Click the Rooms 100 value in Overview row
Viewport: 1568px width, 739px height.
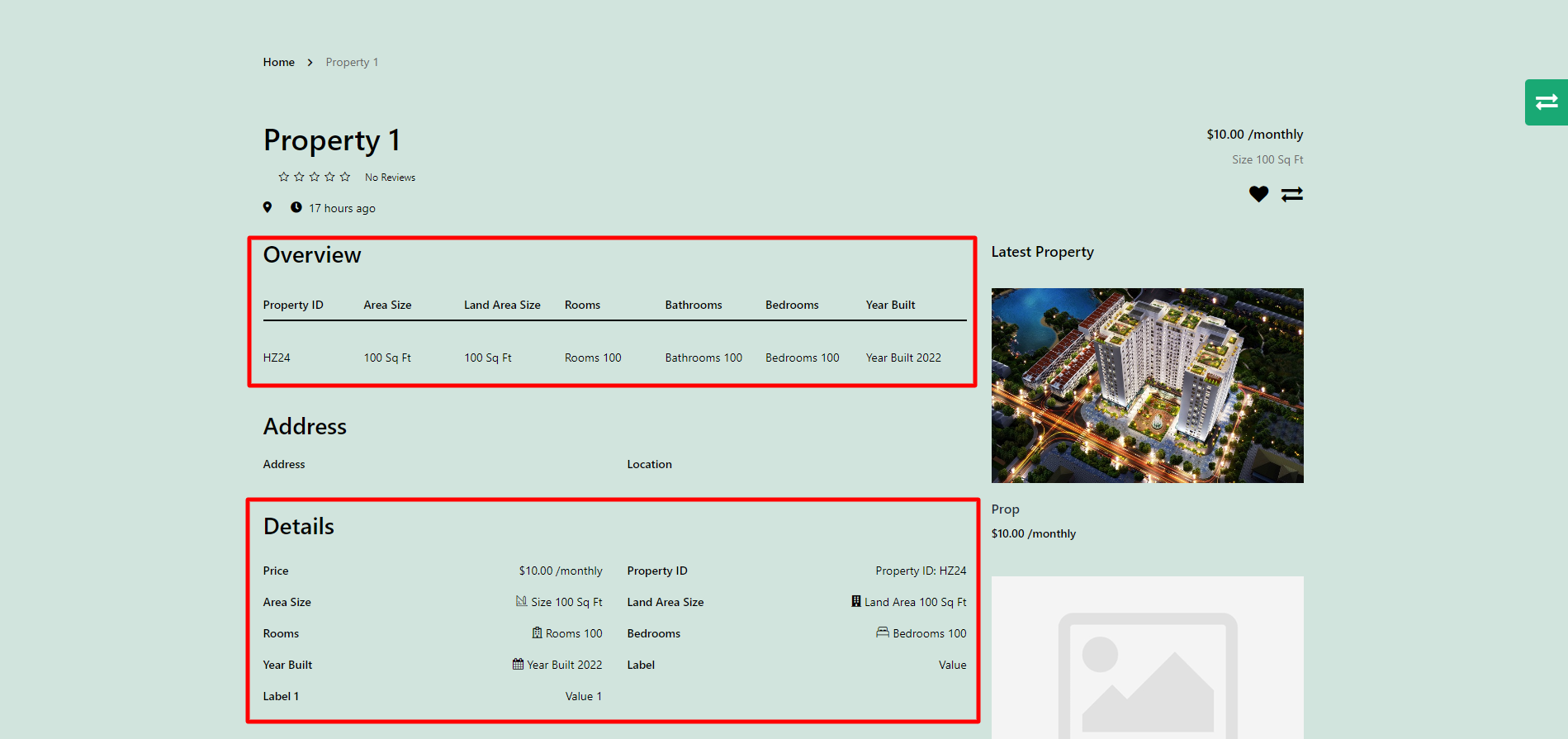pyautogui.click(x=593, y=358)
